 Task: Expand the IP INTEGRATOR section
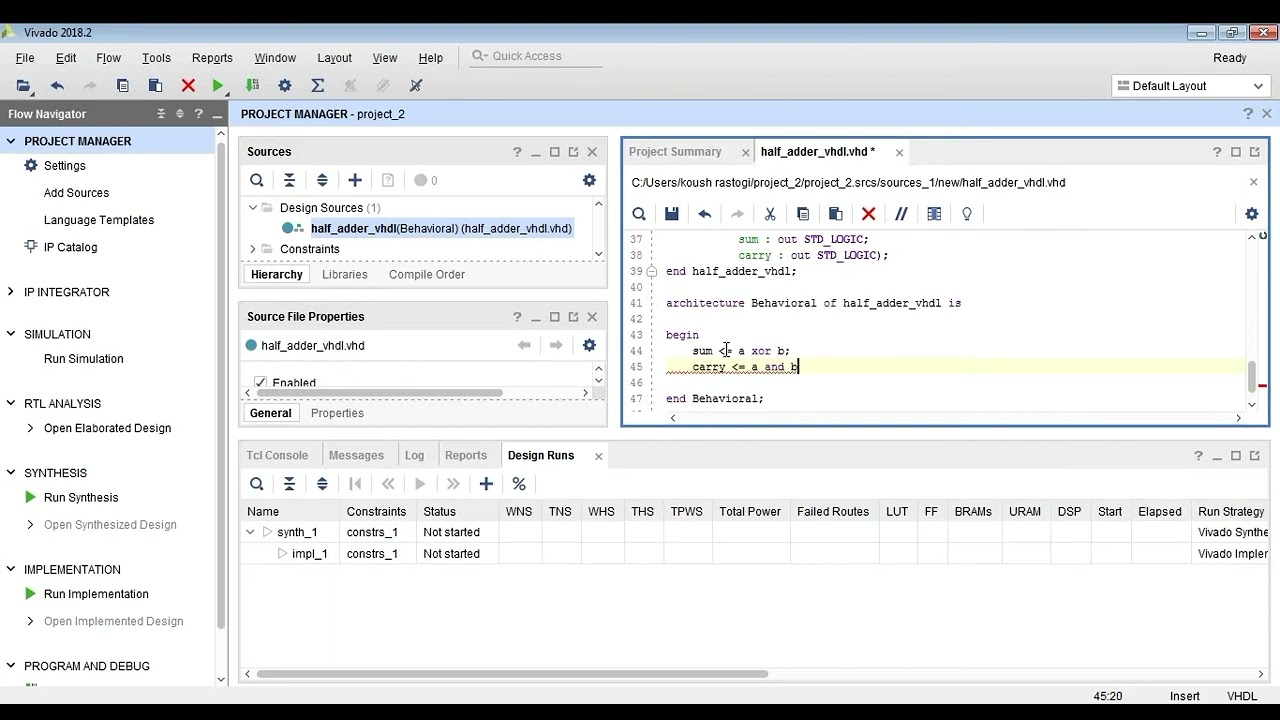coord(11,292)
